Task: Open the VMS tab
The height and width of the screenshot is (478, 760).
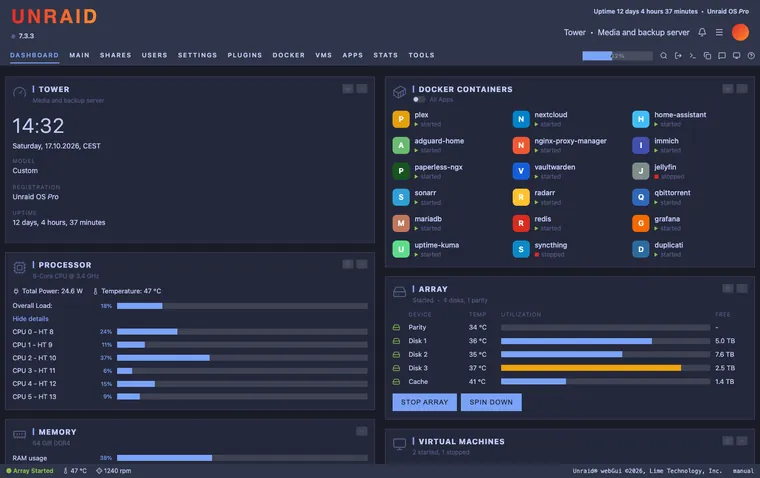Action: click(324, 55)
